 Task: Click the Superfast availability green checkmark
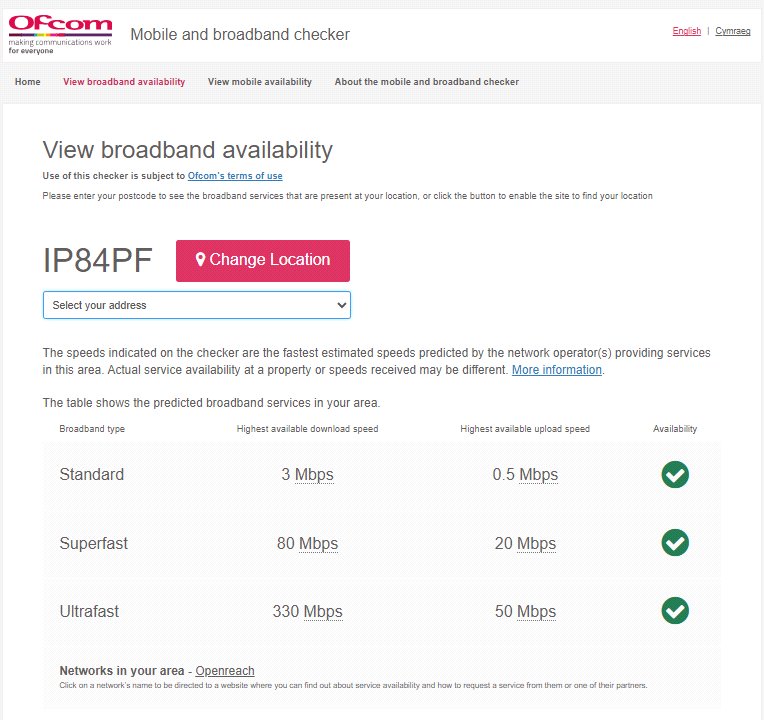[675, 543]
